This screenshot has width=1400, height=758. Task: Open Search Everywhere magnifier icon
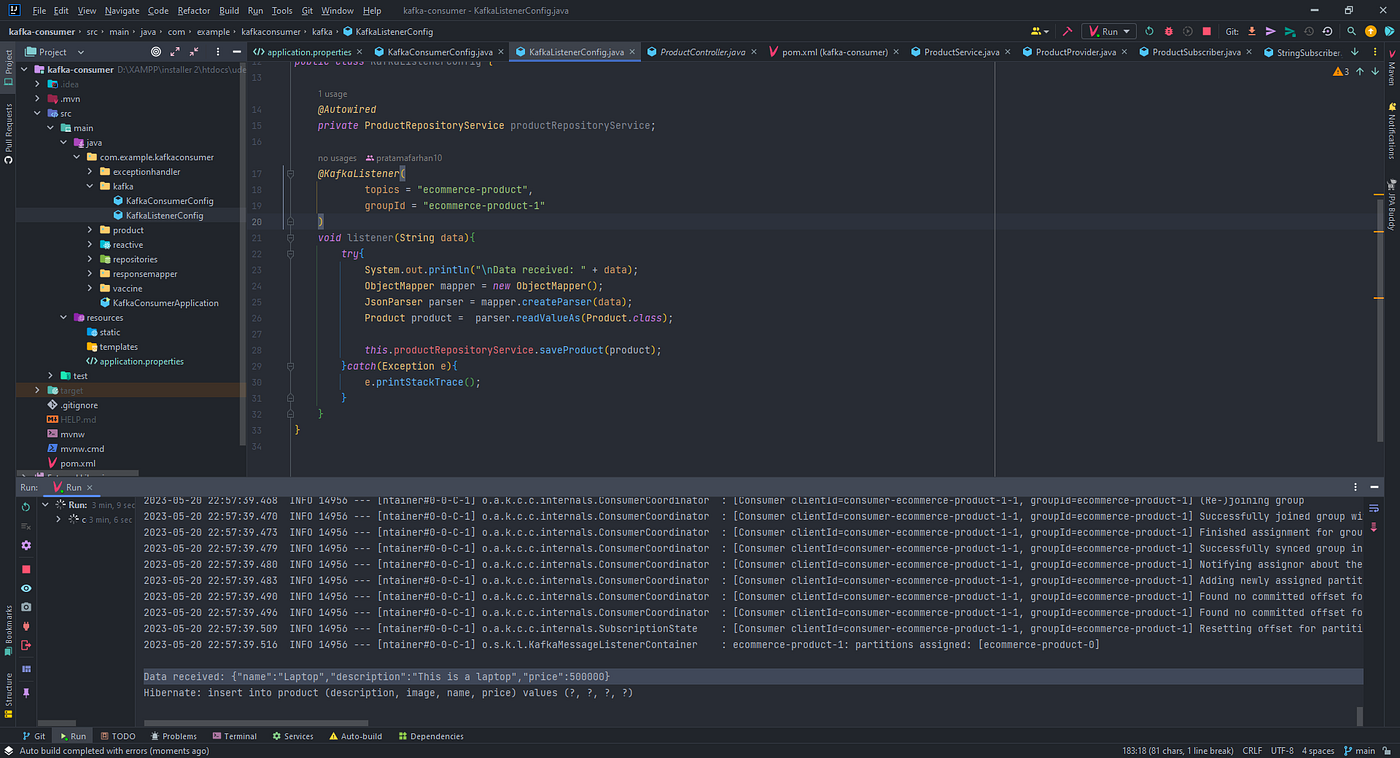[x=1351, y=32]
